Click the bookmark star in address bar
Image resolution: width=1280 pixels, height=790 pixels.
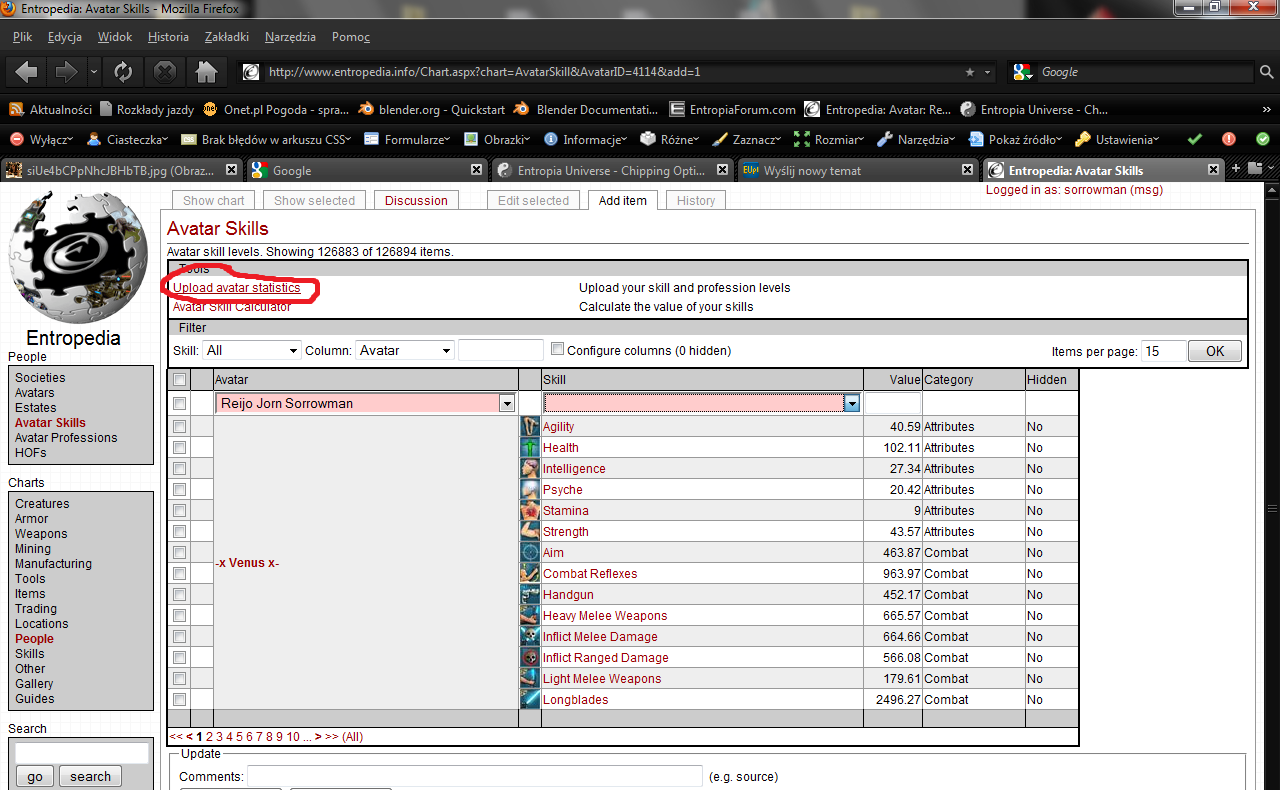point(969,72)
